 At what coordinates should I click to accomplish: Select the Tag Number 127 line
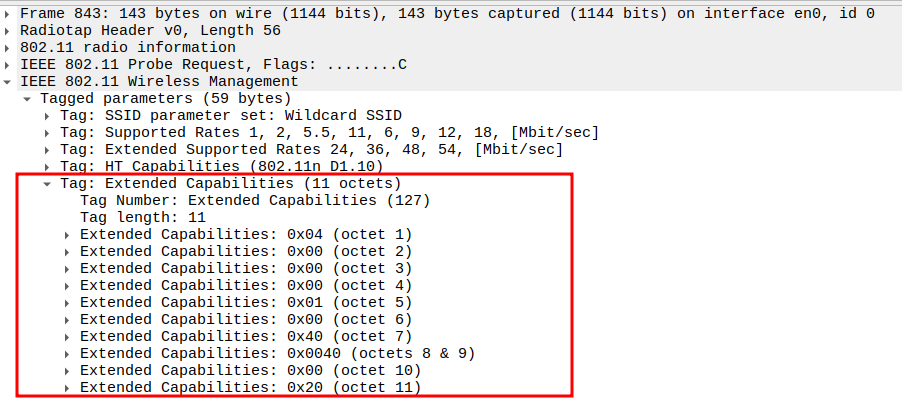pyautogui.click(x=254, y=200)
